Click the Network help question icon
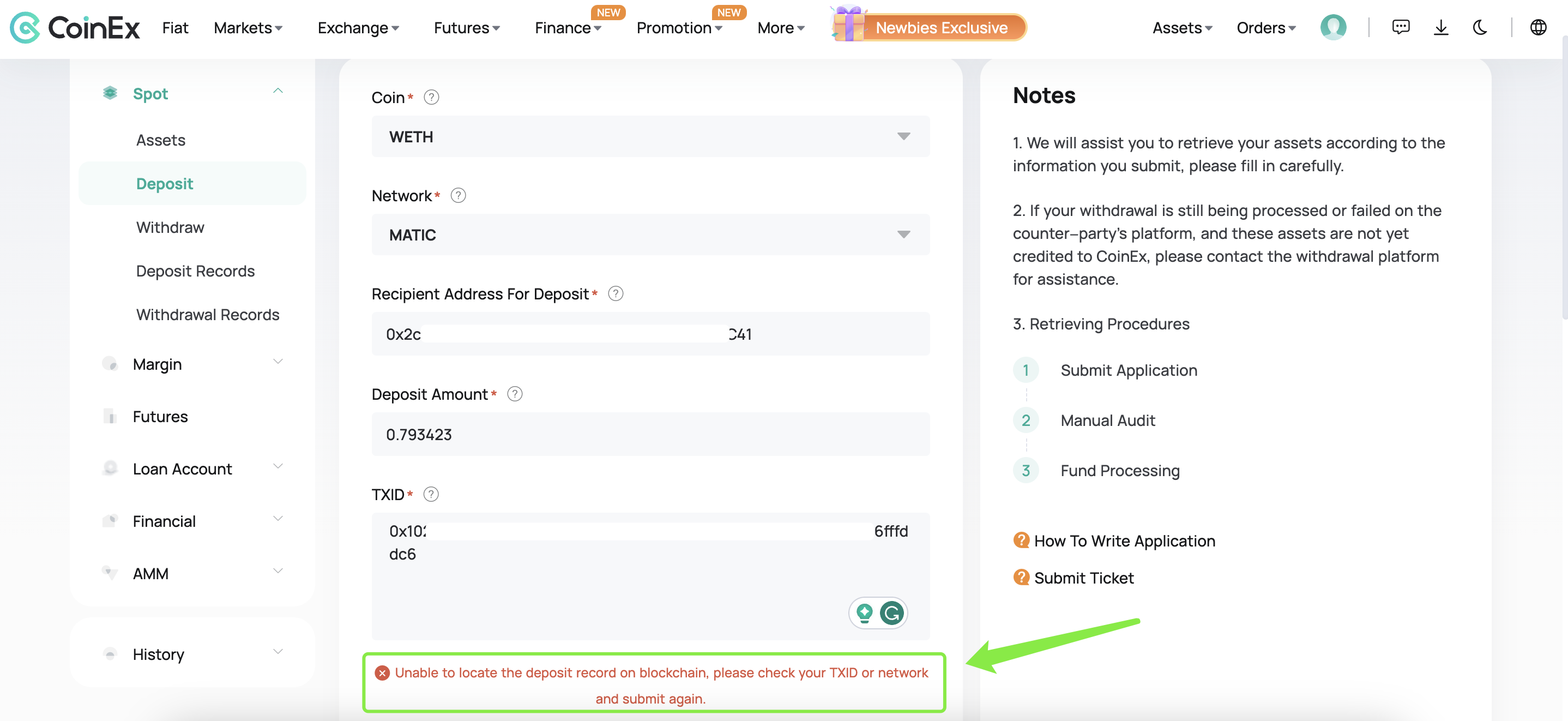Viewport: 1568px width, 721px height. coord(458,195)
